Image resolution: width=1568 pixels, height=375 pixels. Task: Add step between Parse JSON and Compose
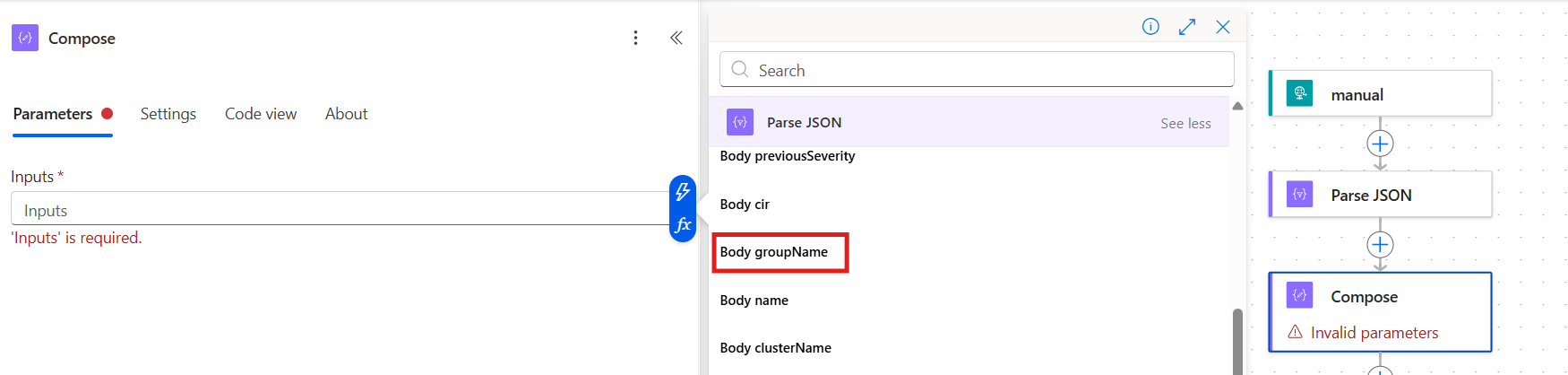(1380, 245)
